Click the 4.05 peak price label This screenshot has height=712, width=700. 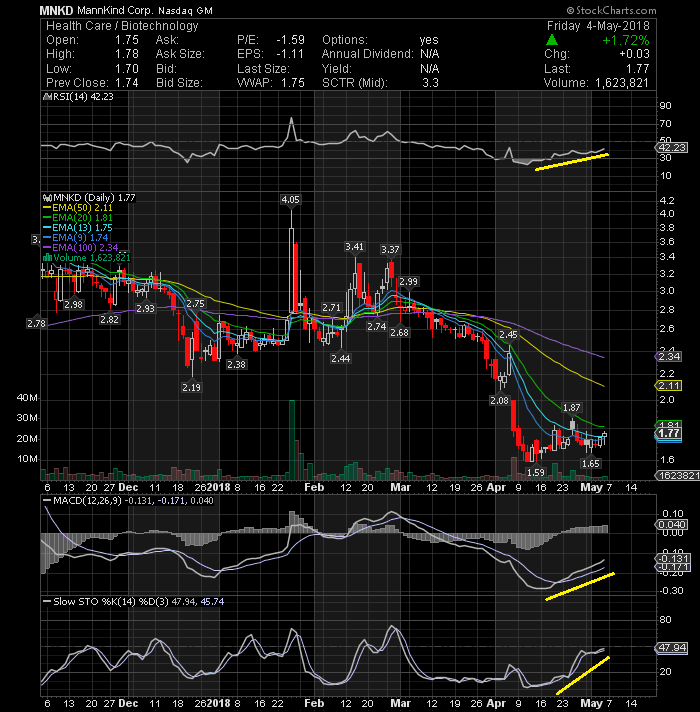(x=291, y=200)
